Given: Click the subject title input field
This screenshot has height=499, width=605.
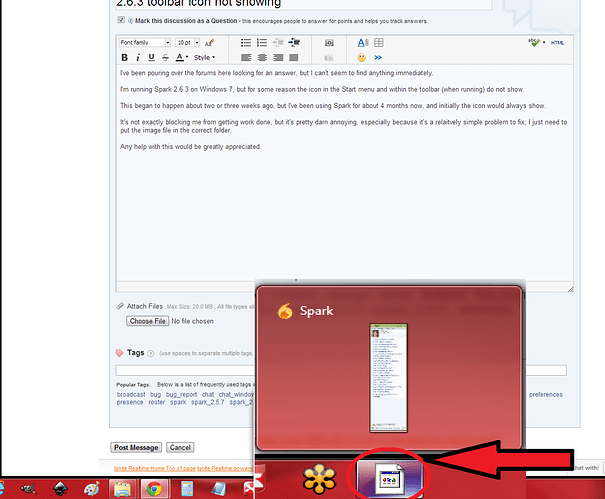Looking at the screenshot, I should pos(303,4).
